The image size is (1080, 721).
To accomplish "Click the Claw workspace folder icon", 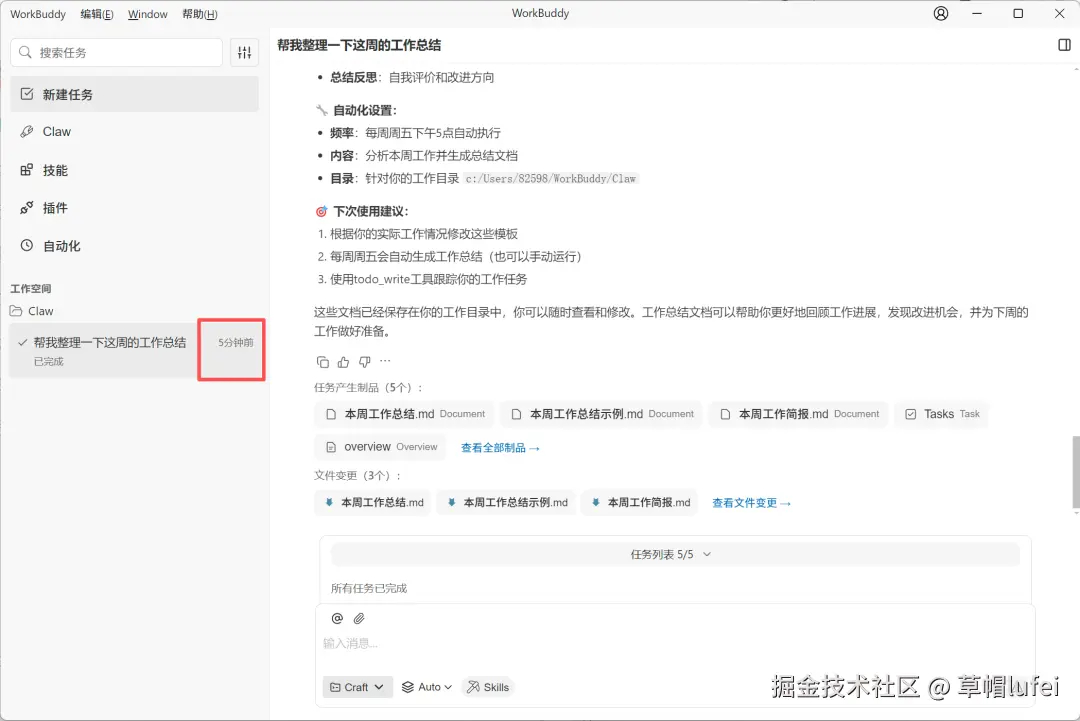I will pos(16,311).
